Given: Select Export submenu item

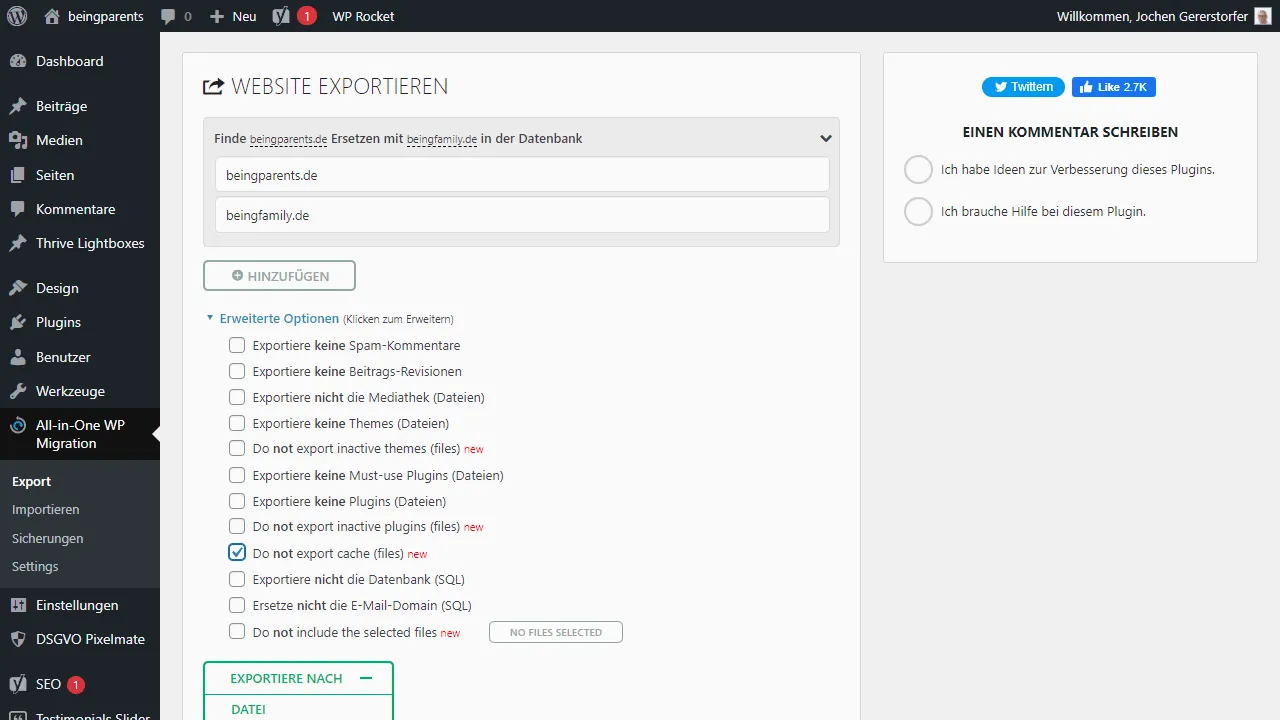Looking at the screenshot, I should tap(31, 482).
